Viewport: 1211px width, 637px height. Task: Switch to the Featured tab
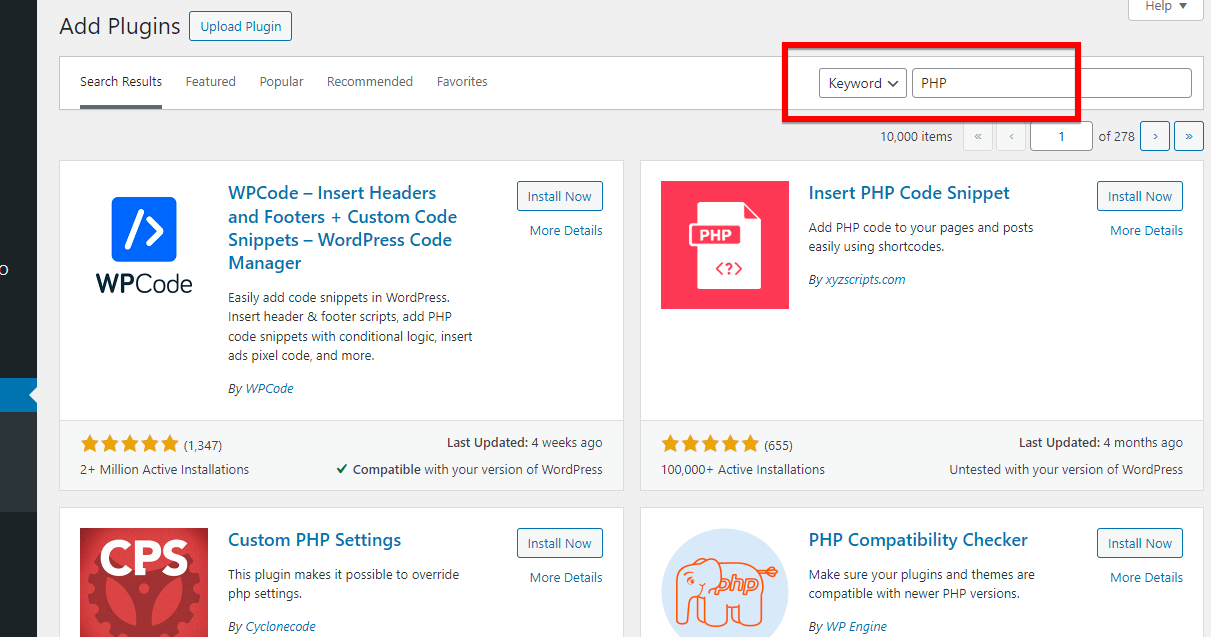point(210,82)
